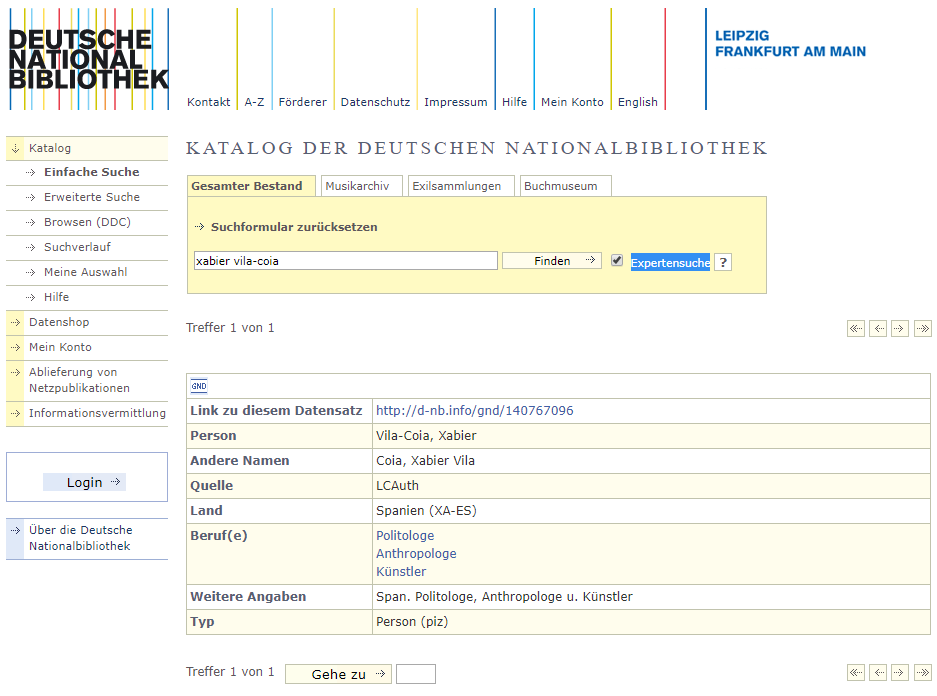Click the Gehe zu button
Viewport: 937px width, 696px height.
pos(338,674)
